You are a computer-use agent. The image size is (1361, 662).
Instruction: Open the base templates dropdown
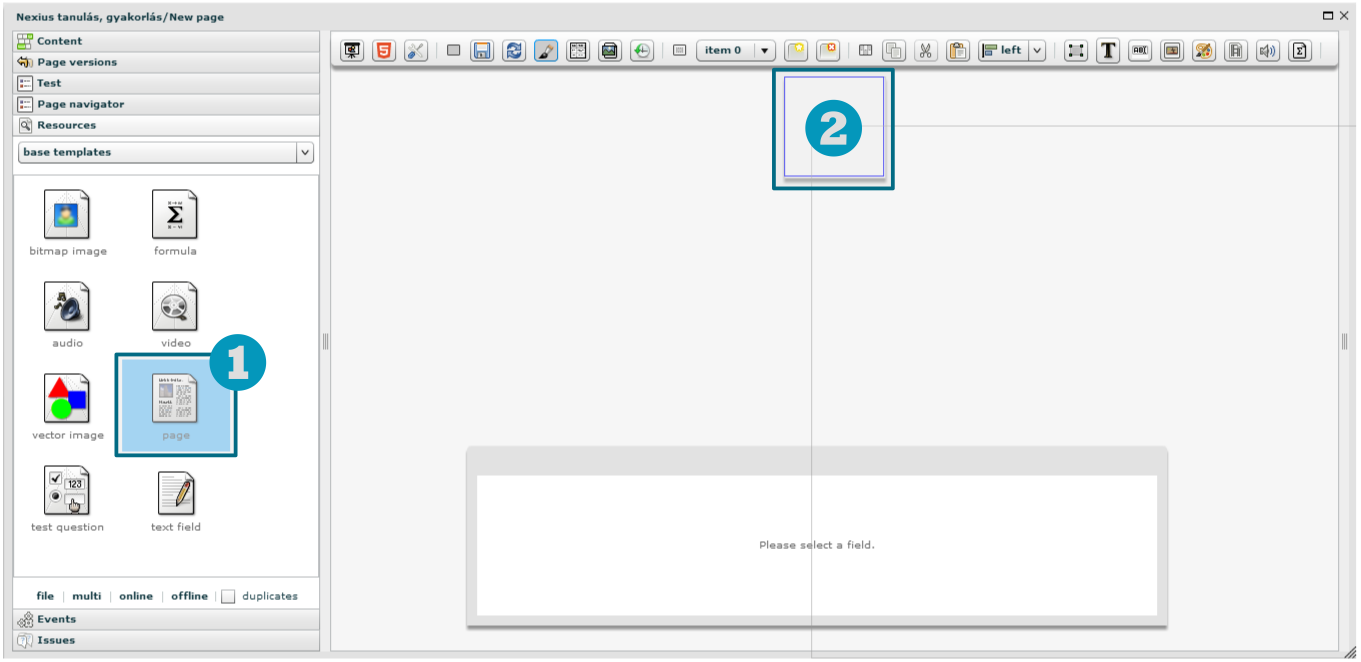point(305,152)
